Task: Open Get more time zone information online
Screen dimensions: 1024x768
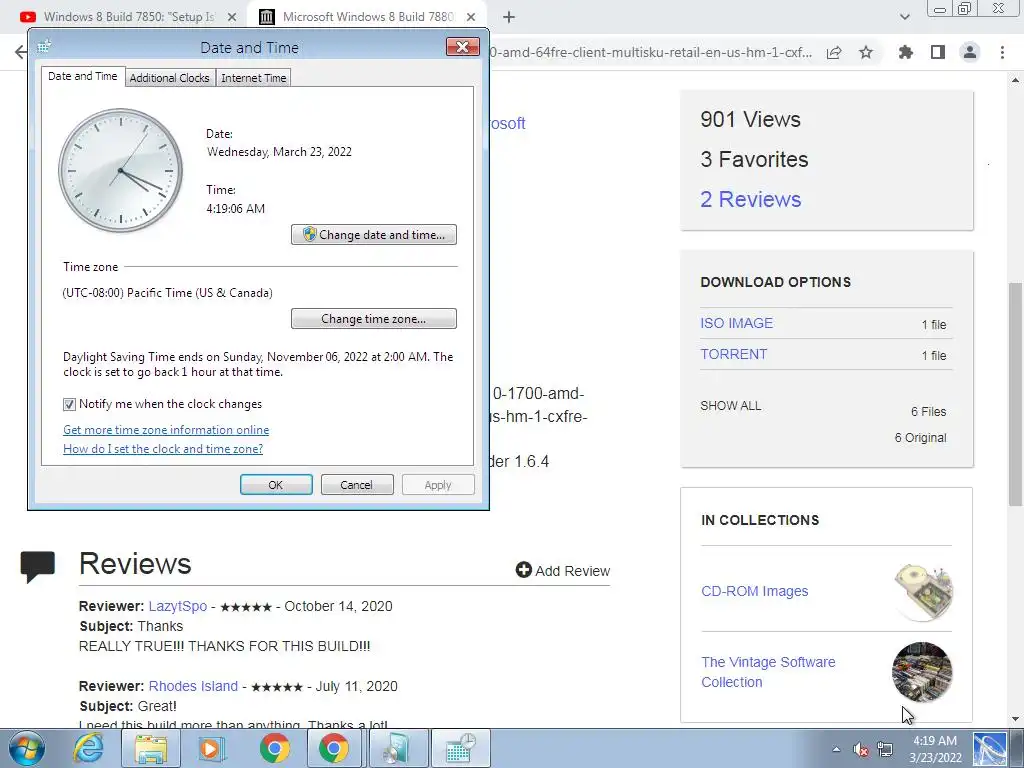Action: click(x=166, y=430)
